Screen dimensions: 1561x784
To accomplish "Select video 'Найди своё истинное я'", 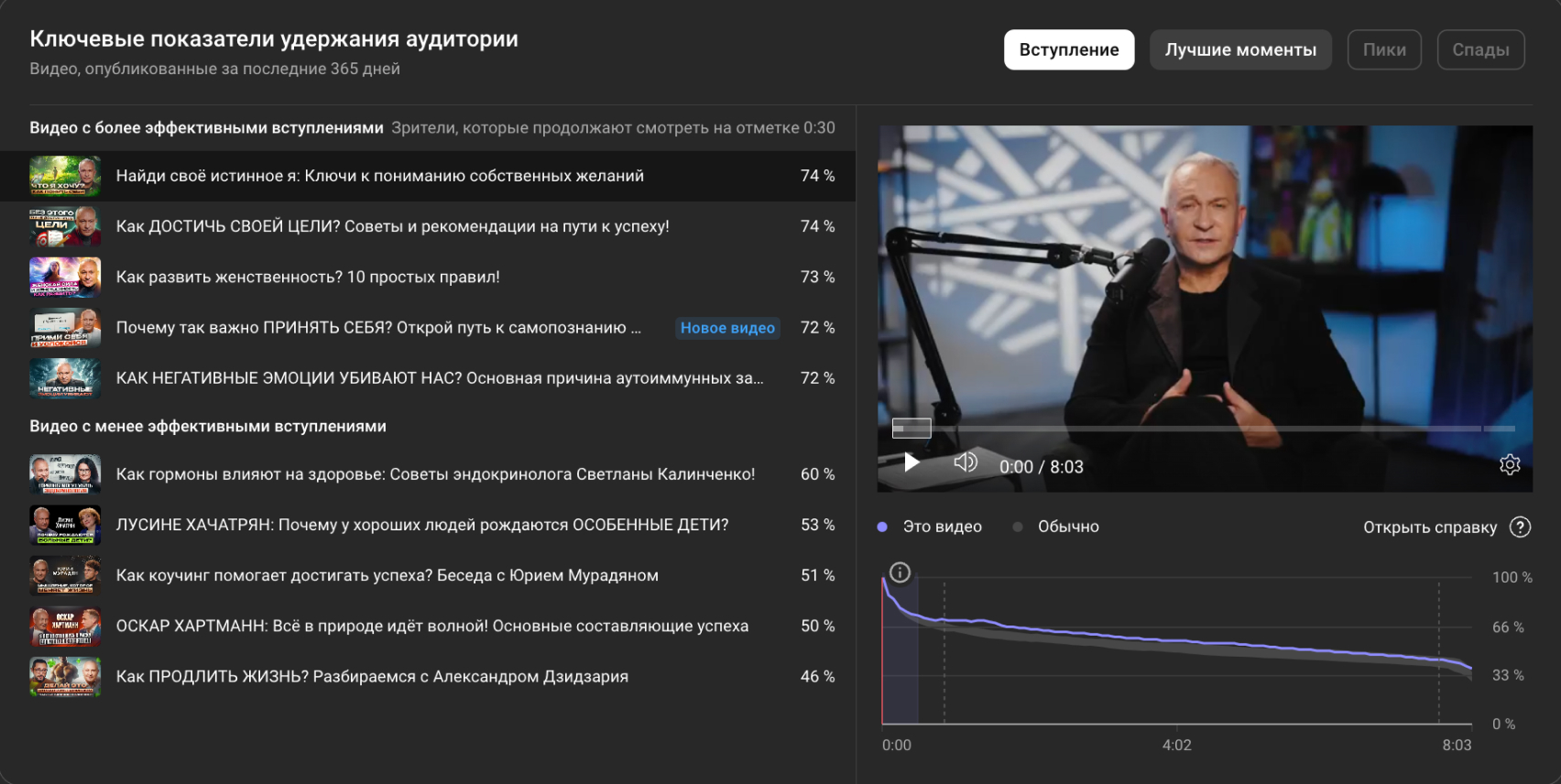I will pyautogui.click(x=428, y=176).
